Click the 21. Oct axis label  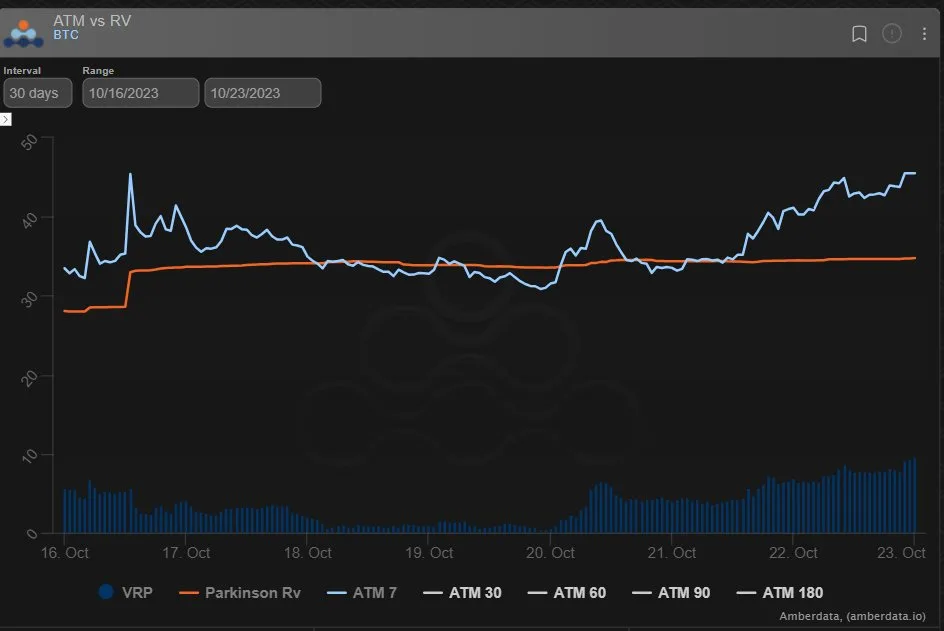672,553
